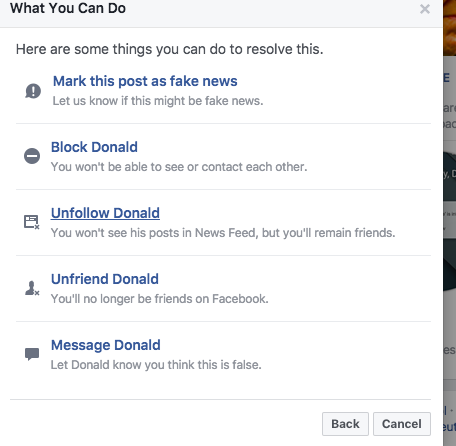Click 'Let us know if this might be fake news'
This screenshot has width=456, height=446.
[158, 101]
